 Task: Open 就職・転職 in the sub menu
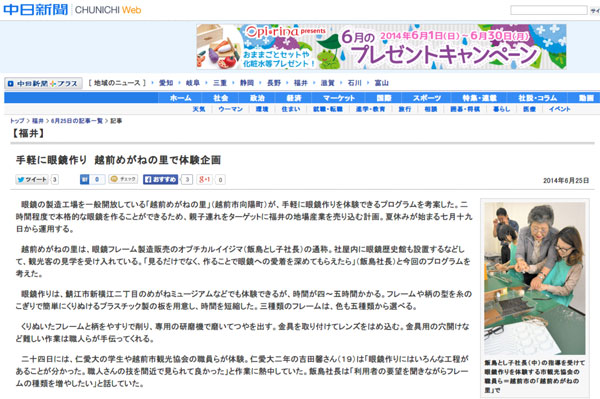pyautogui.click(x=328, y=109)
